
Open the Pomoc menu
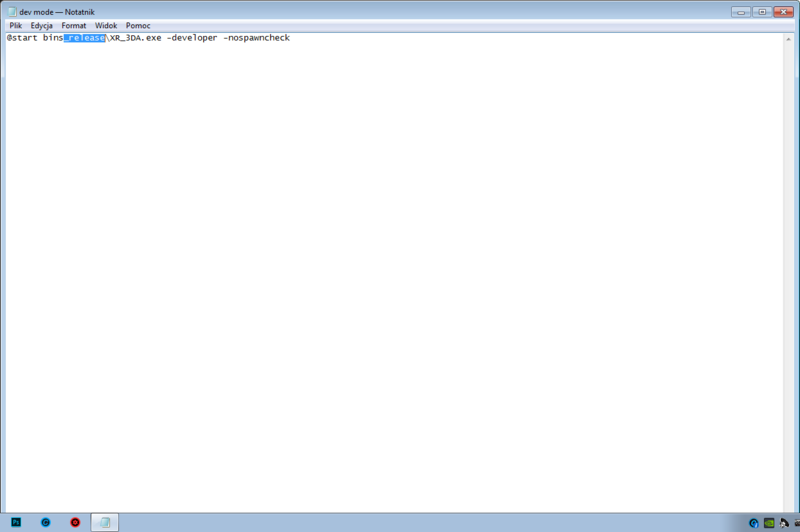coord(138,25)
